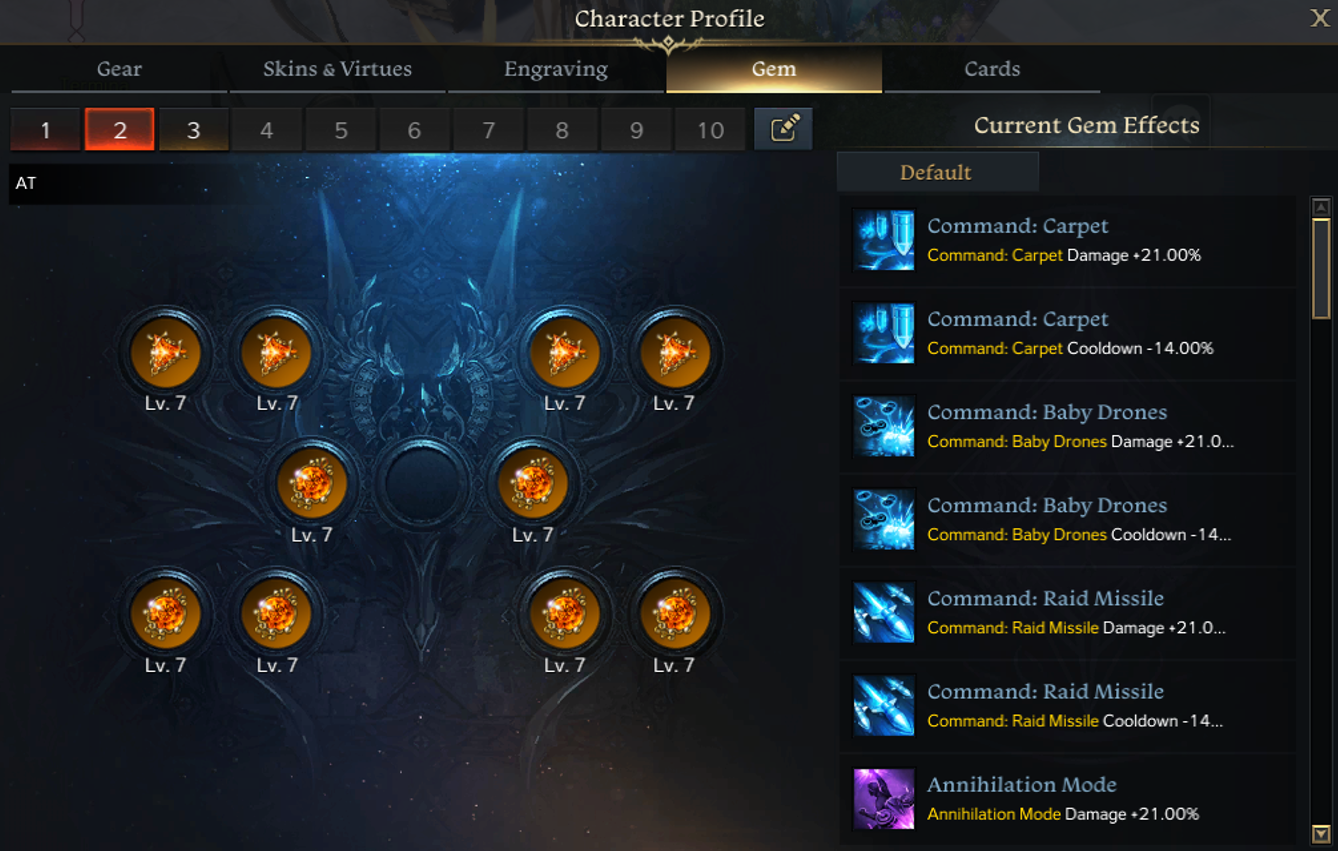Click the Command: Raid Missile Damage icon
The width and height of the screenshot is (1338, 851).
883,613
